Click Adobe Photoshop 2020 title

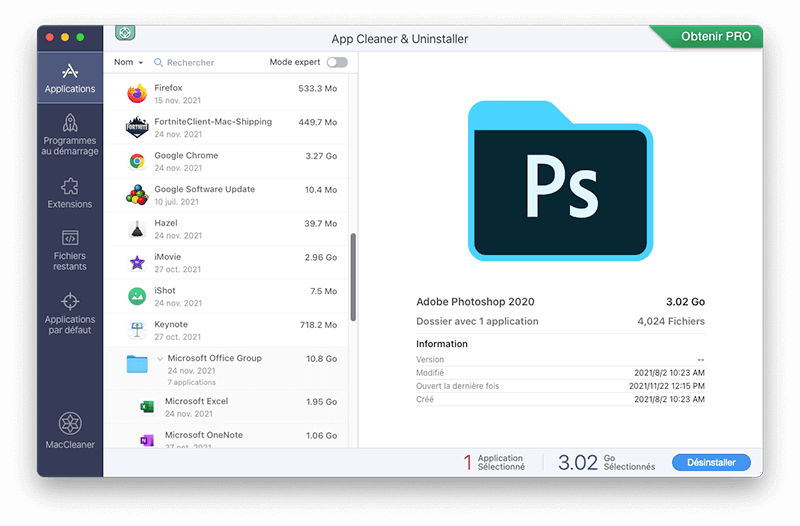click(475, 302)
